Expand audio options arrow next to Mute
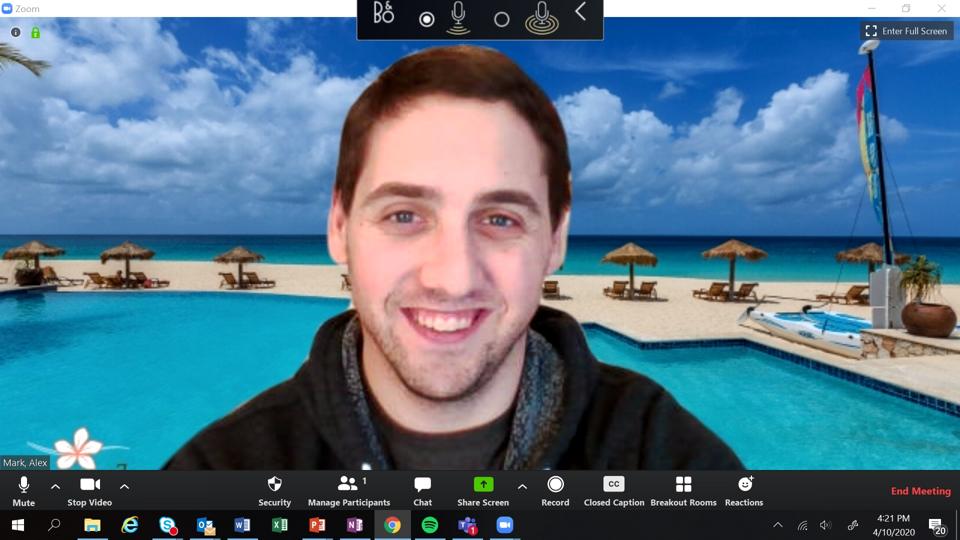 click(x=55, y=487)
